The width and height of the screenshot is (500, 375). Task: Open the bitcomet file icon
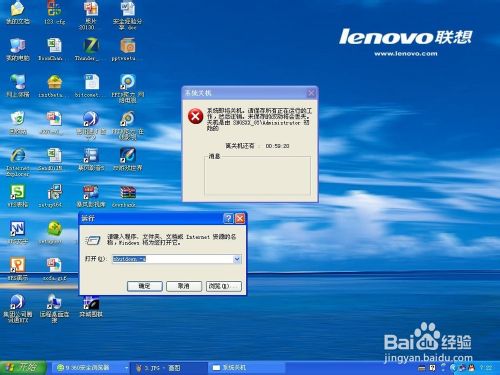point(91,83)
